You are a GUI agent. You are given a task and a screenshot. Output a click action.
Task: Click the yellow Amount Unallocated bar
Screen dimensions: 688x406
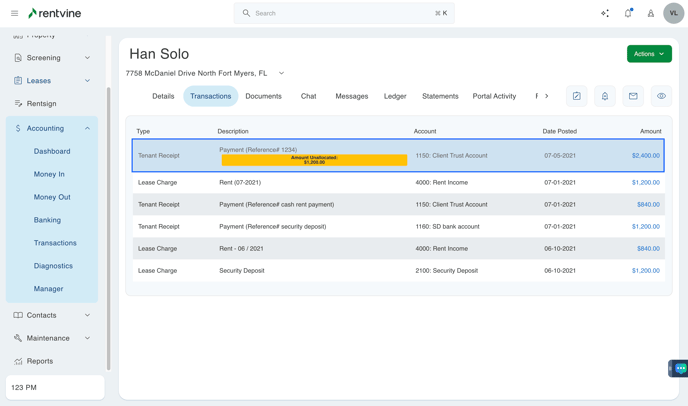click(314, 160)
